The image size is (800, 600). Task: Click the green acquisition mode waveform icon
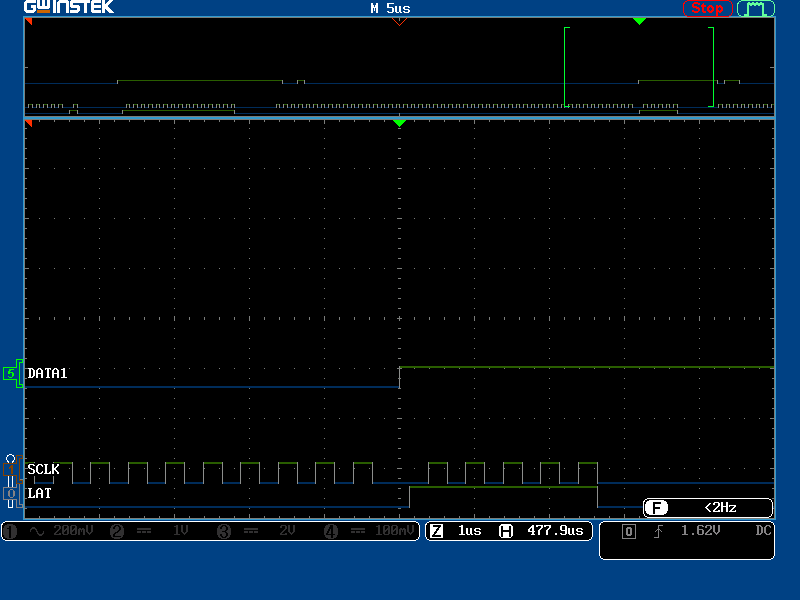click(756, 9)
